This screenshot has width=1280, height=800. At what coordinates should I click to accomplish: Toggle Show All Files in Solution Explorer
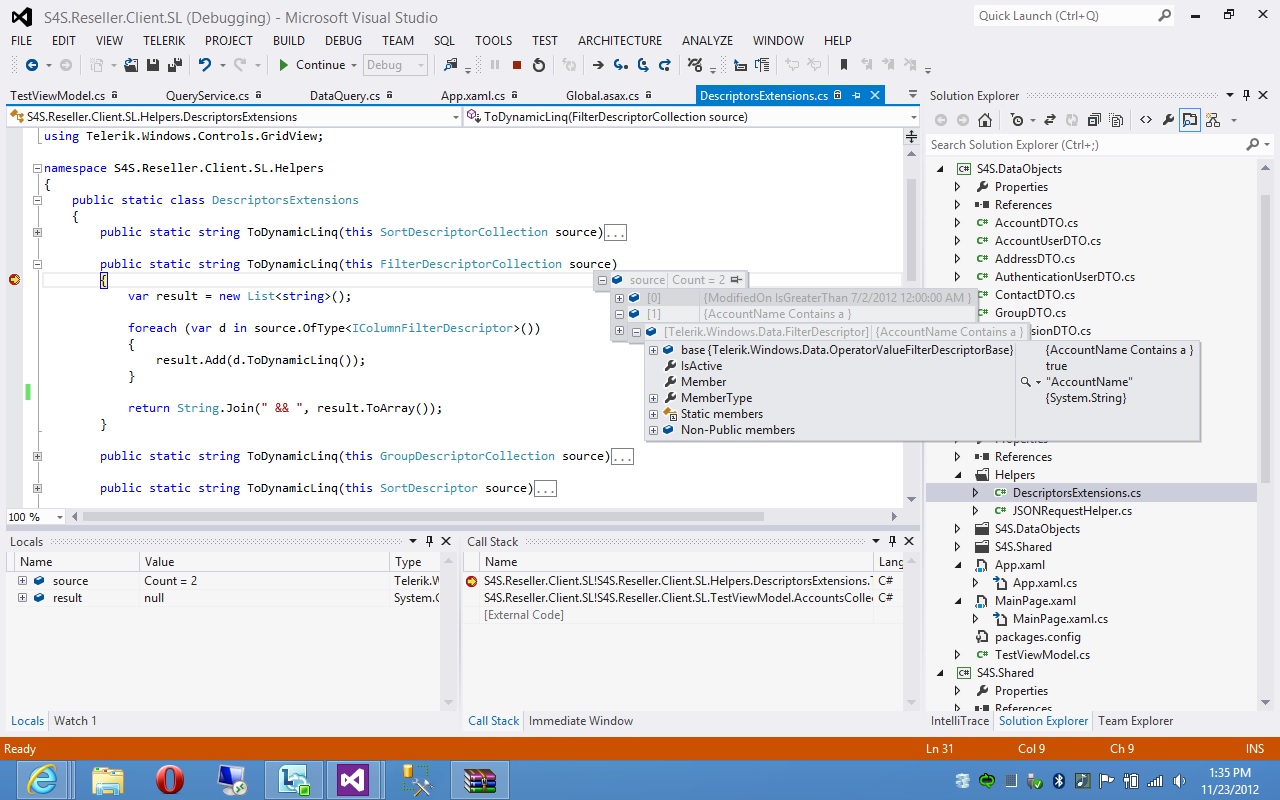(x=1116, y=120)
